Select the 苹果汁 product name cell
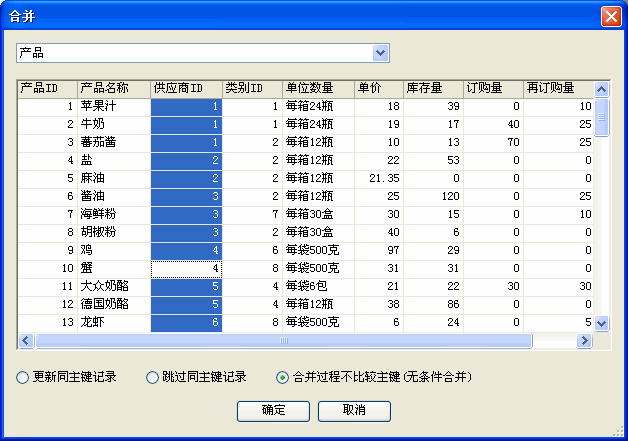This screenshot has height=441, width=628. coord(113,106)
